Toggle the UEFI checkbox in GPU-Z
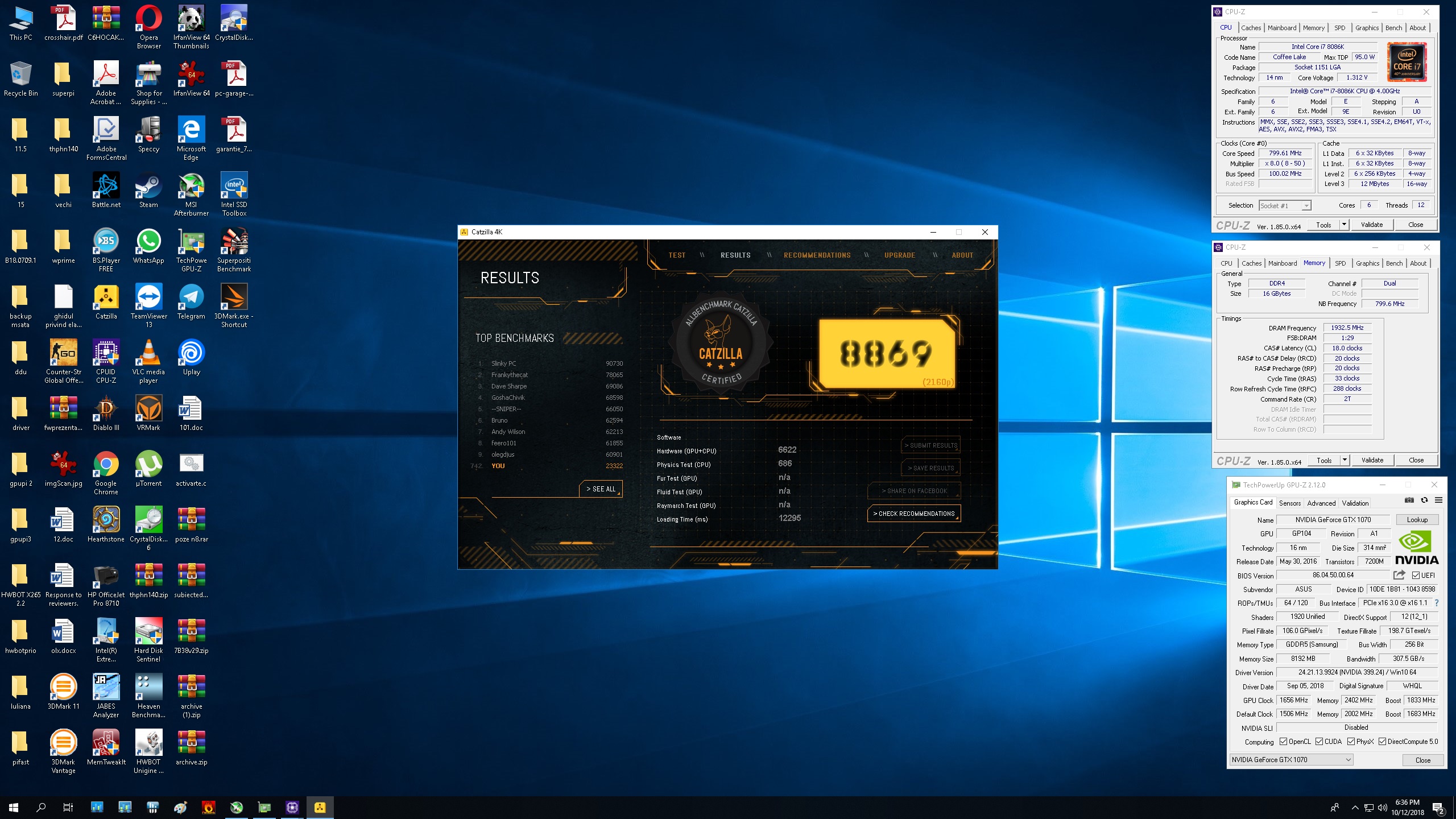The image size is (1456, 819). (1416, 576)
